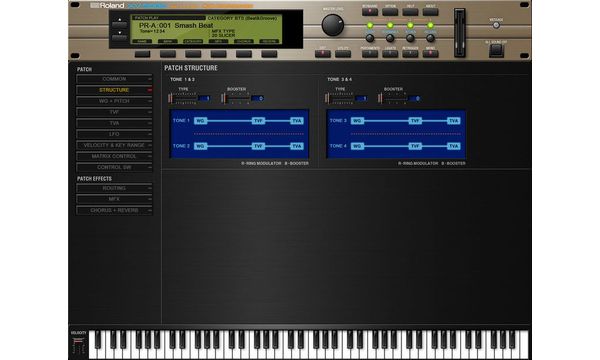This screenshot has width=600, height=360.
Task: Click the TVF block of Tone 1
Action: click(258, 121)
